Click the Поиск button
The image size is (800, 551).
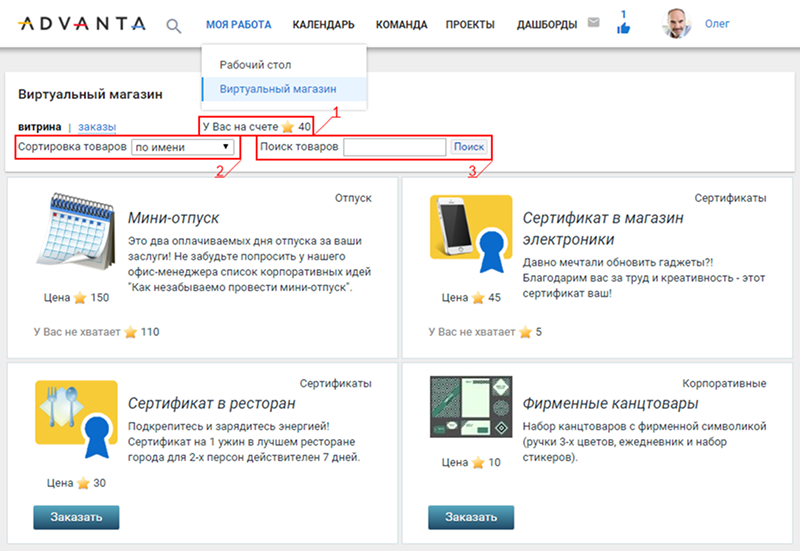pos(469,147)
